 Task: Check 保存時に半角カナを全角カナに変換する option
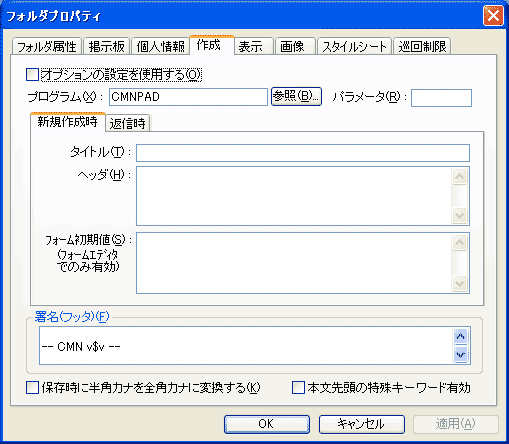(x=32, y=388)
